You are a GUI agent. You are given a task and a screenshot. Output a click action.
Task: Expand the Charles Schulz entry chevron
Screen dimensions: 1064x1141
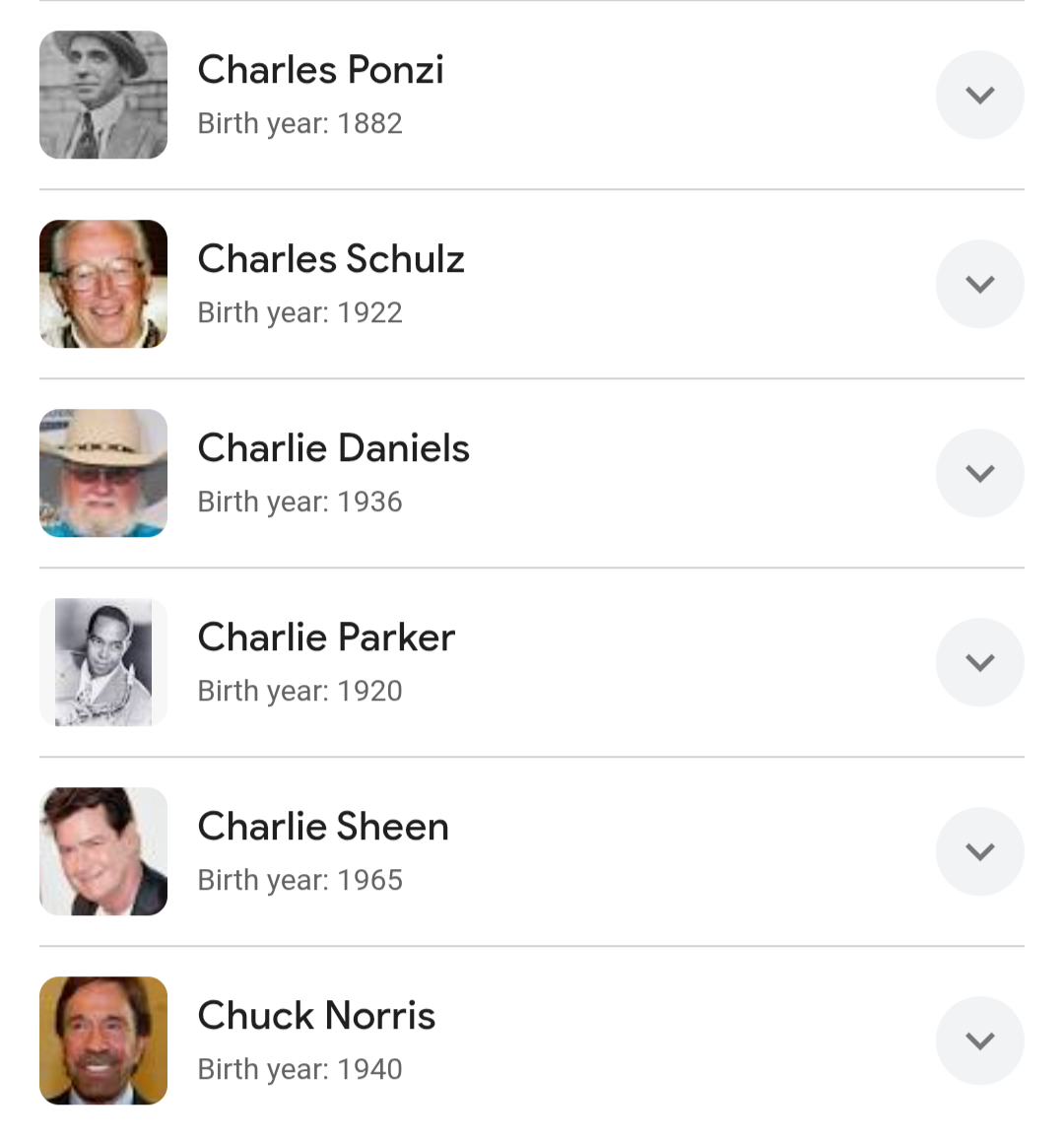tap(979, 284)
